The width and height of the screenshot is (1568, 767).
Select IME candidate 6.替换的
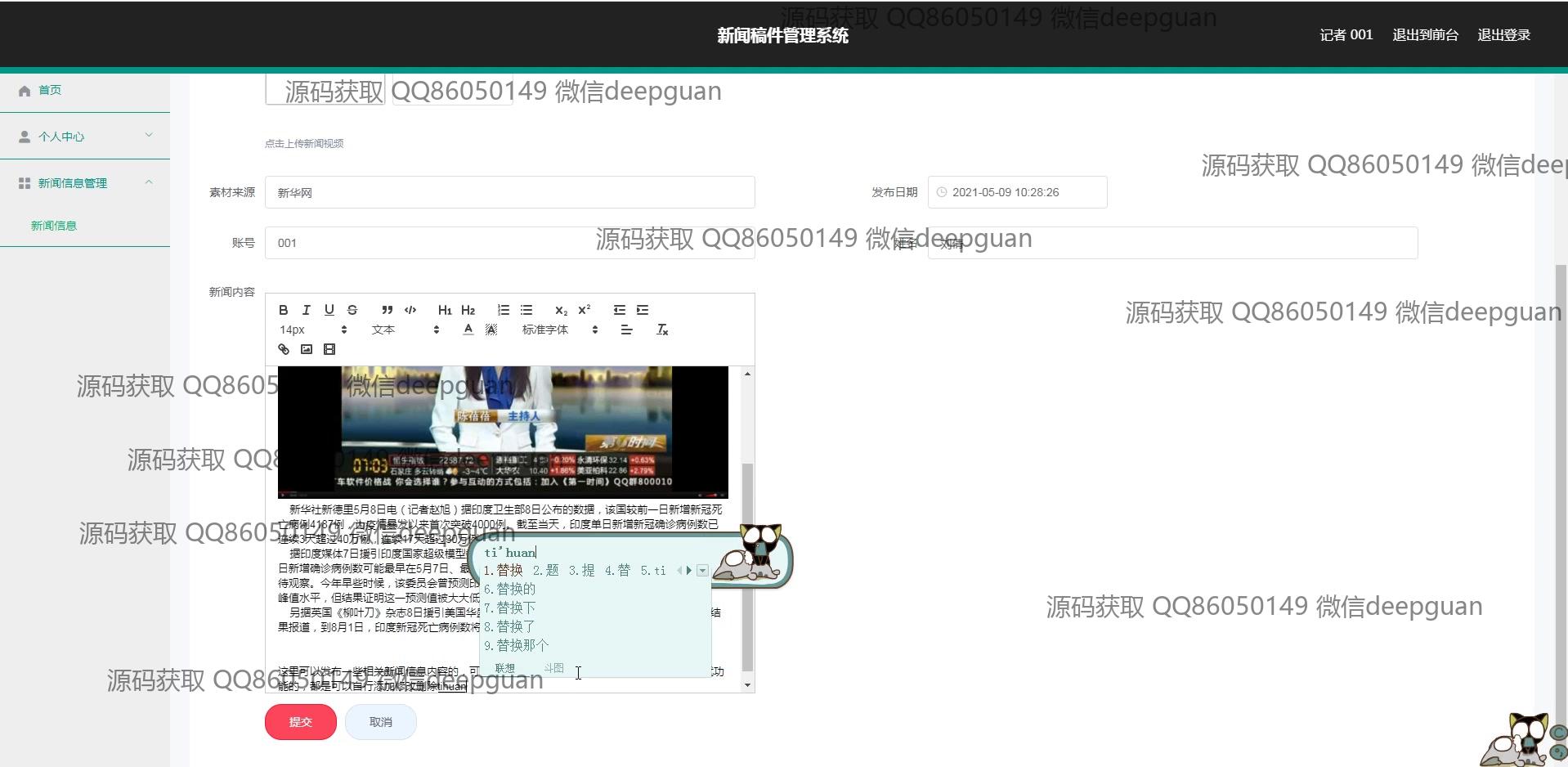tap(509, 589)
